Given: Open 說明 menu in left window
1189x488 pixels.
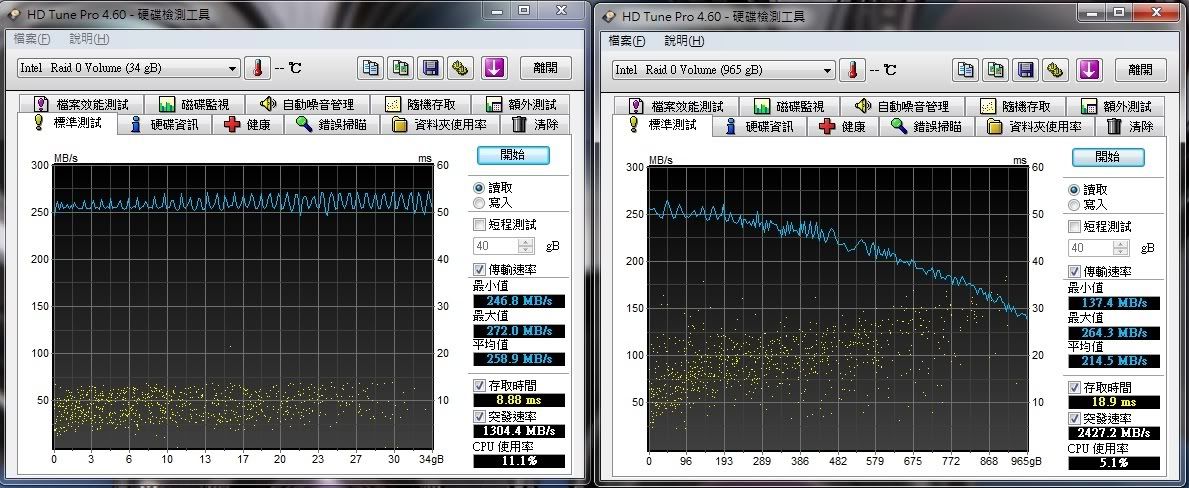Looking at the screenshot, I should pyautogui.click(x=89, y=39).
